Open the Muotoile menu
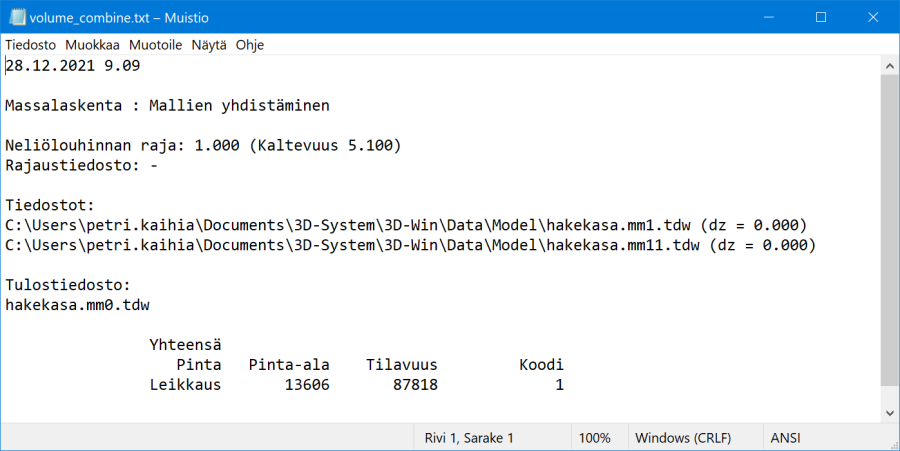The width and height of the screenshot is (900, 451). click(x=156, y=45)
